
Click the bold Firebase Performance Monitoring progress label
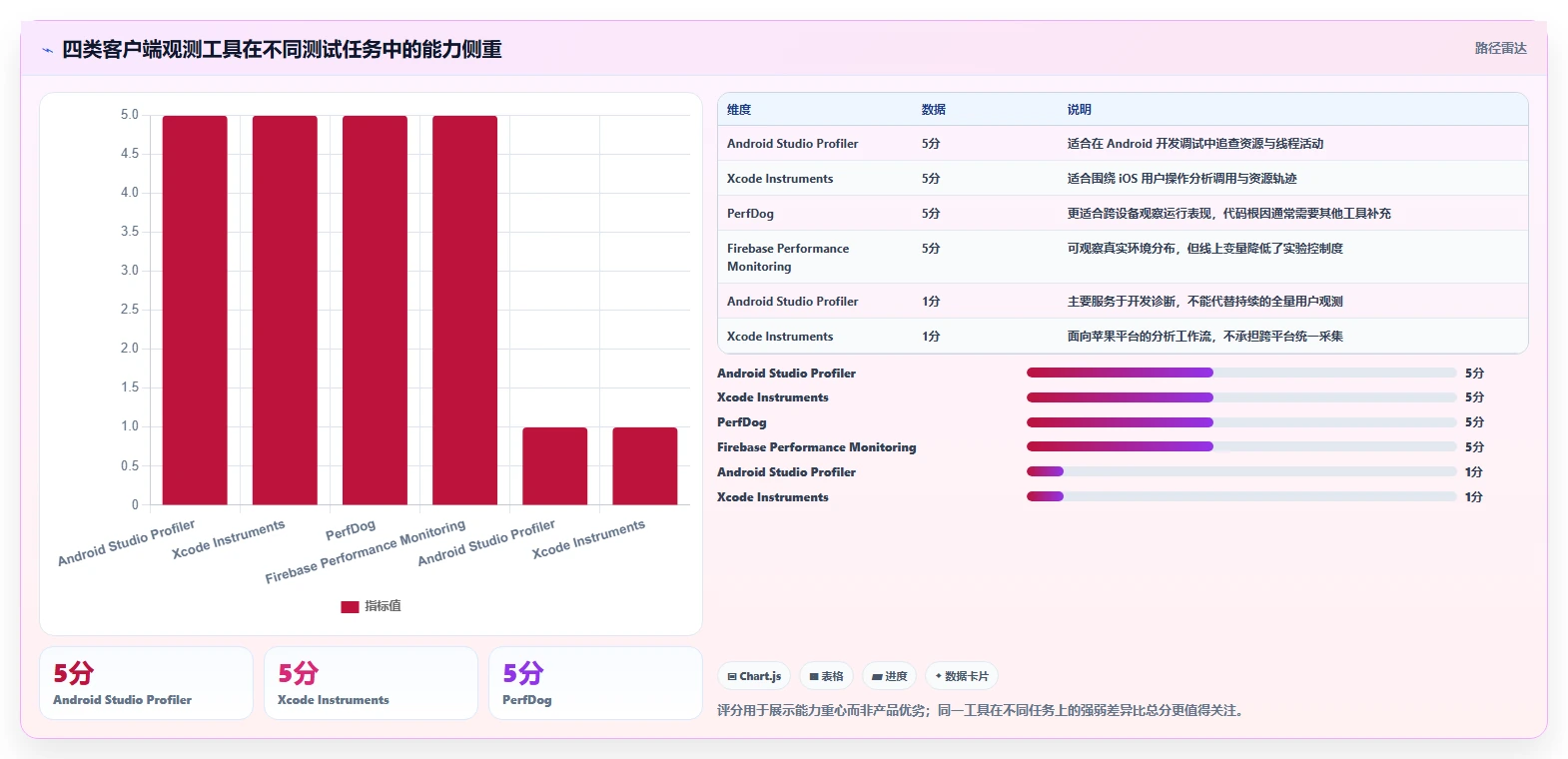click(816, 447)
